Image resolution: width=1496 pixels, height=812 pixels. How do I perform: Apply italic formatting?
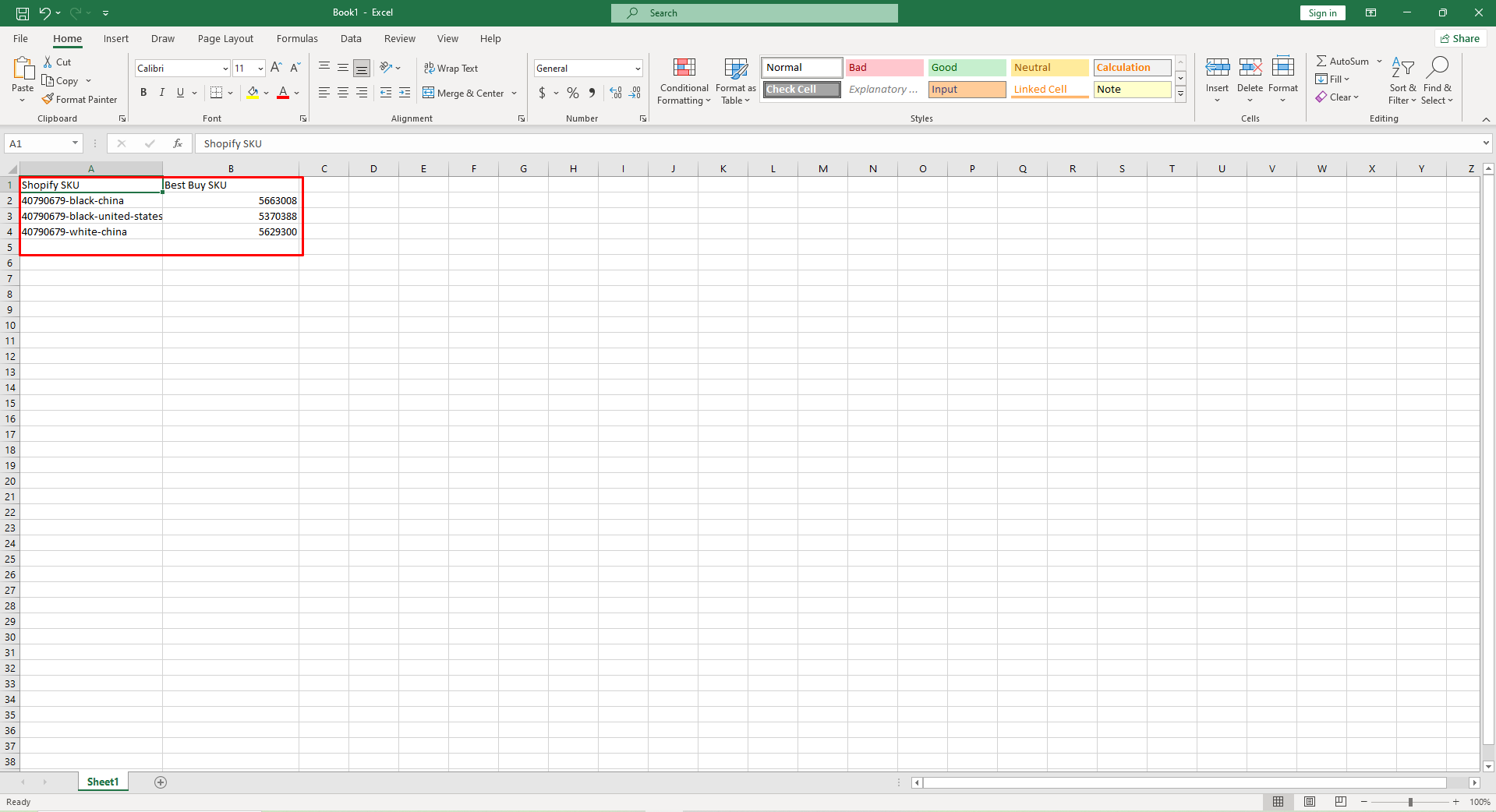click(162, 93)
